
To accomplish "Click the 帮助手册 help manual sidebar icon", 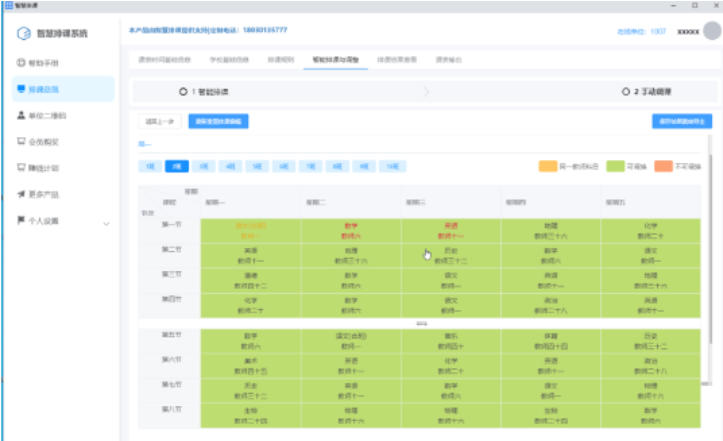I will click(21, 63).
